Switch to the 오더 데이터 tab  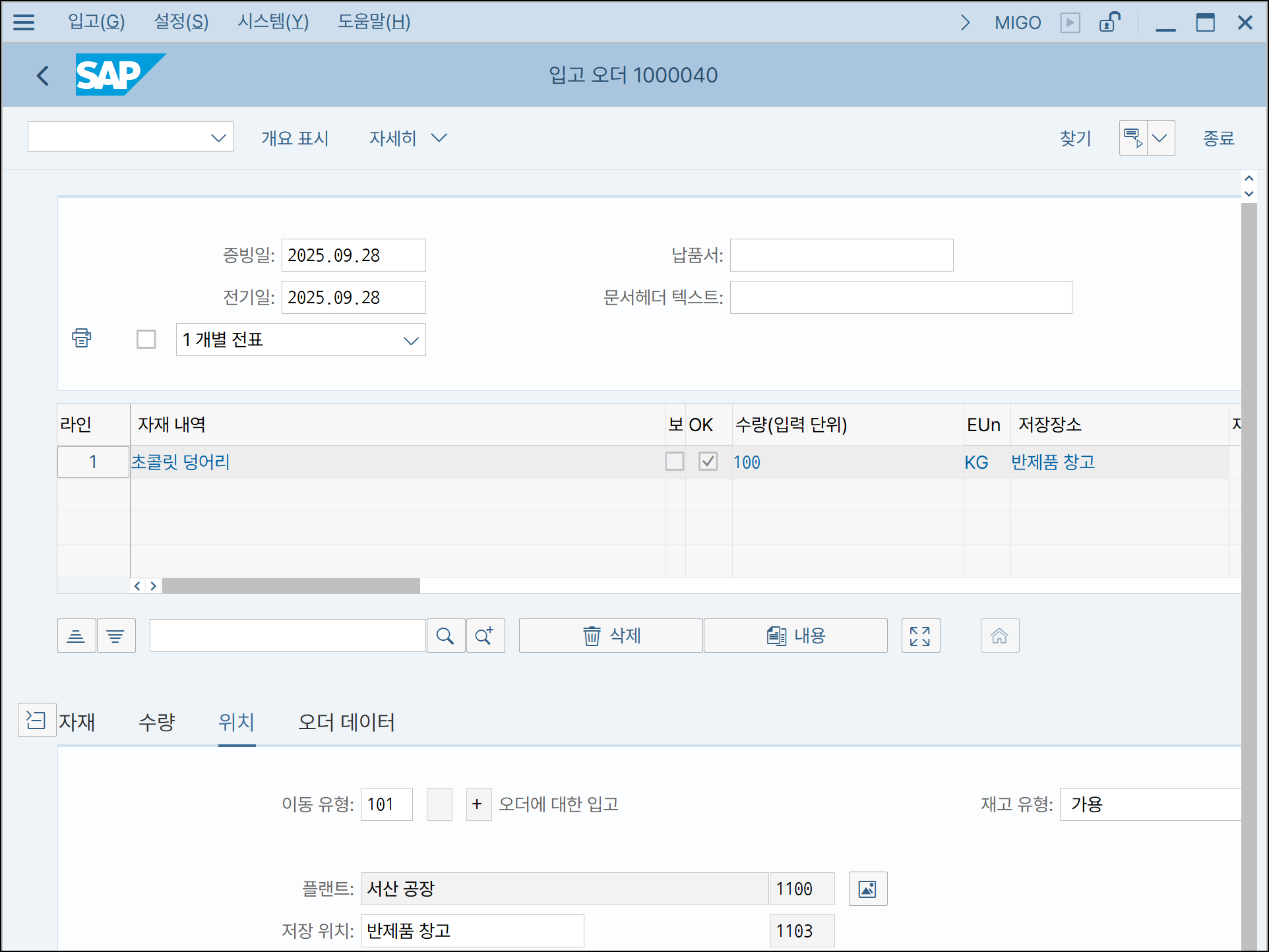(x=346, y=722)
